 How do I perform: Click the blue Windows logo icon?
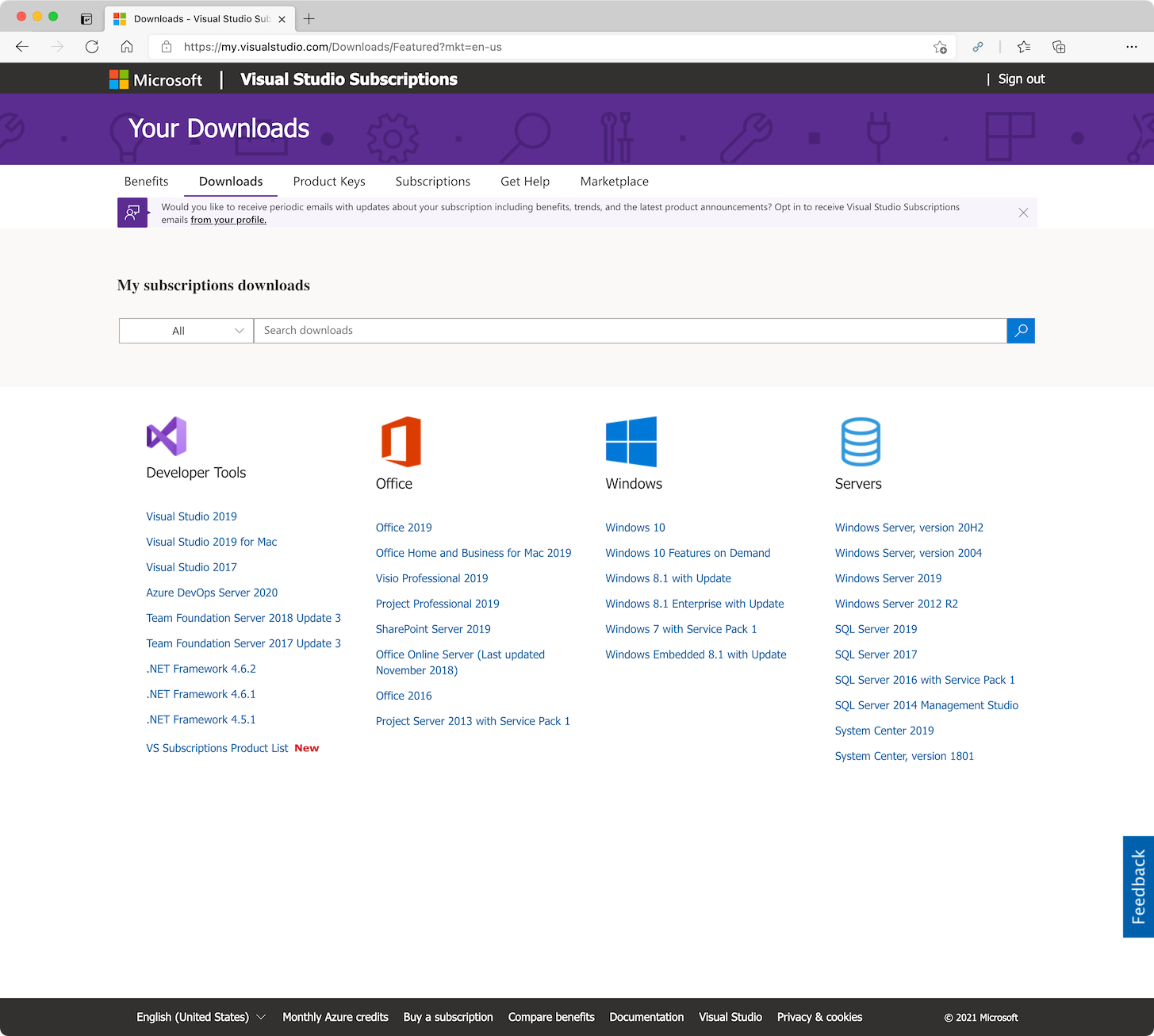631,442
